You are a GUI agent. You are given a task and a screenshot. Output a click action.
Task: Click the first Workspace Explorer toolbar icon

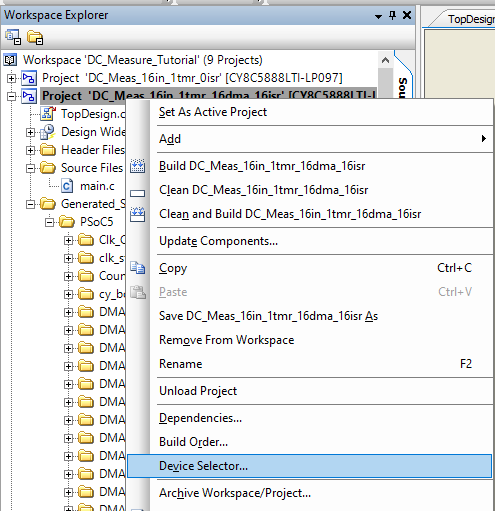(13, 37)
